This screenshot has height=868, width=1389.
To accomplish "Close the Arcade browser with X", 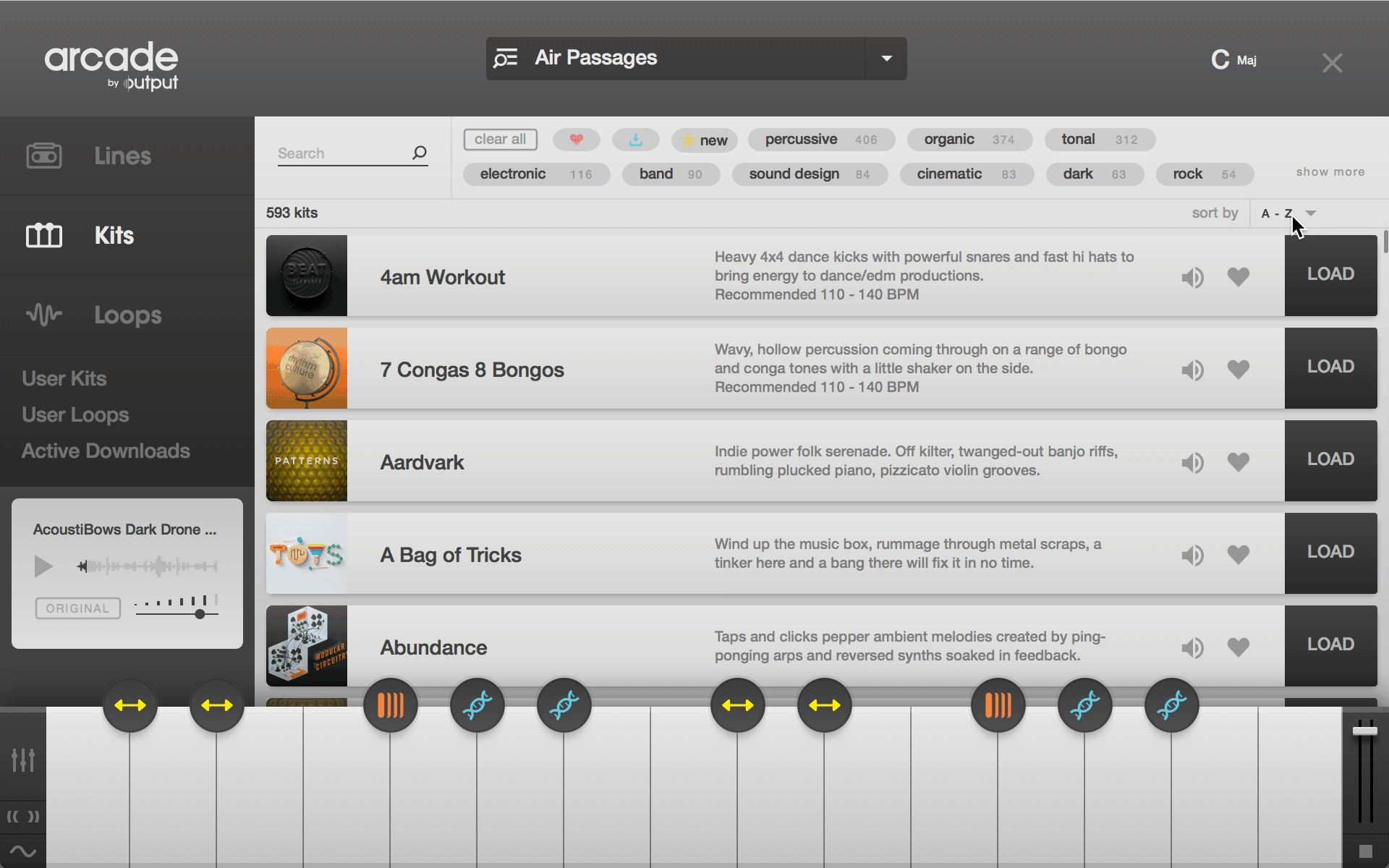I will 1332,63.
